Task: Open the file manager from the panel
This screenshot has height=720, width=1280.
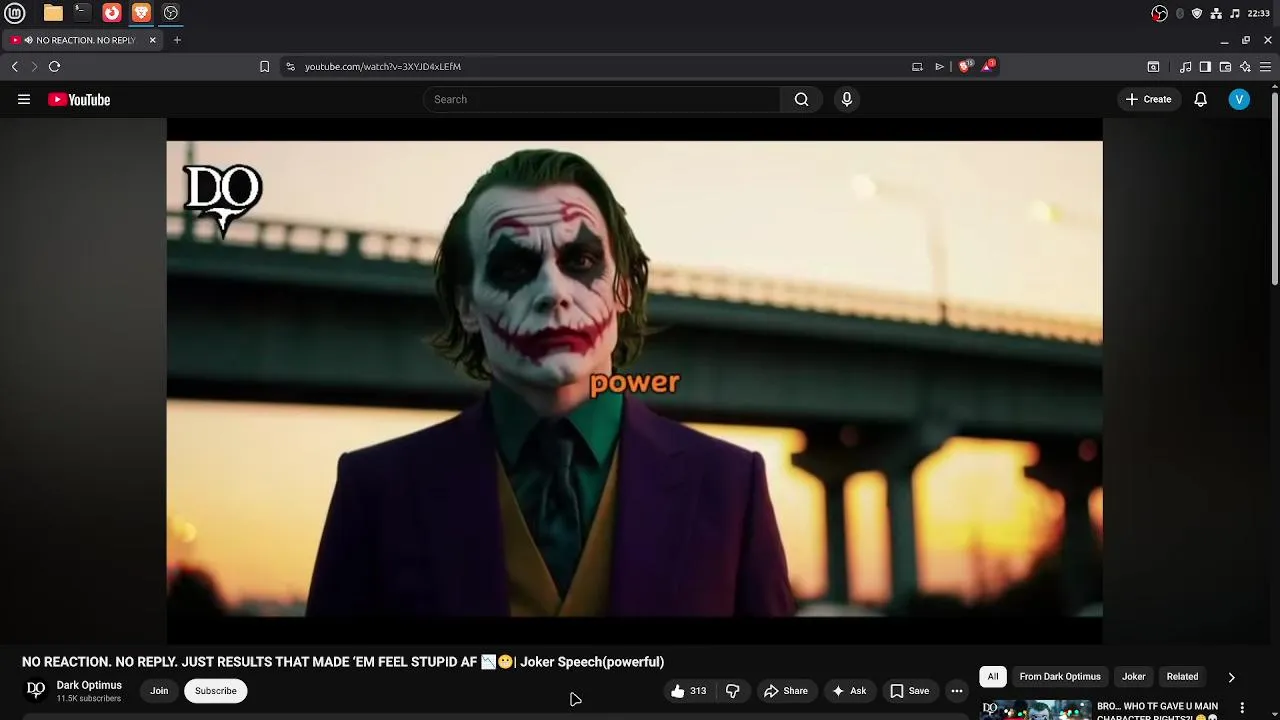Action: coord(53,13)
